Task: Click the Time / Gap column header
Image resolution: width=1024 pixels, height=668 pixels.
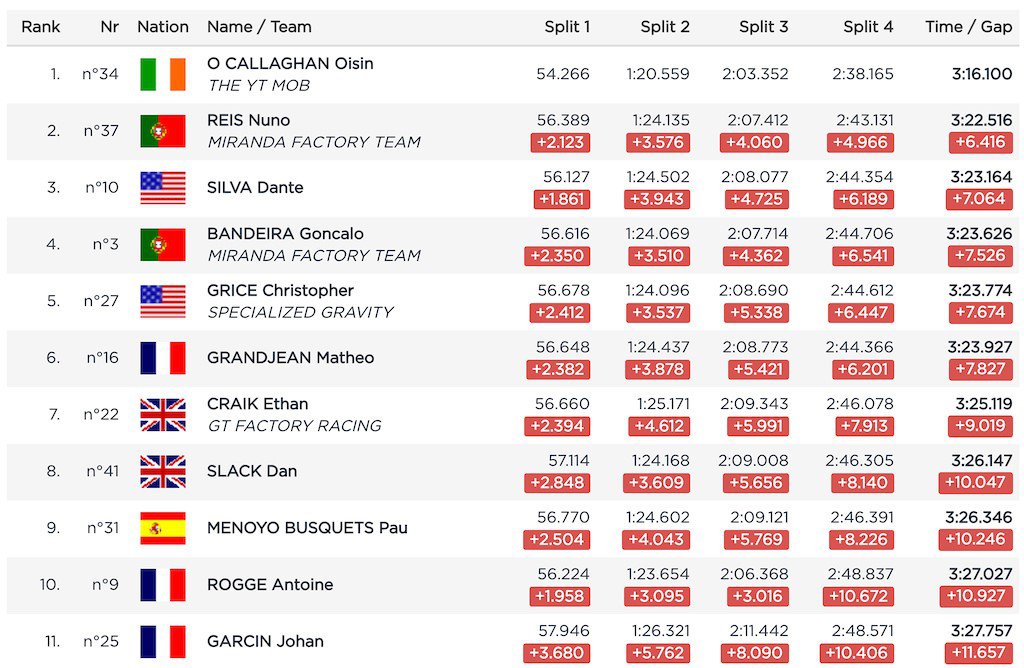Action: pos(968,27)
